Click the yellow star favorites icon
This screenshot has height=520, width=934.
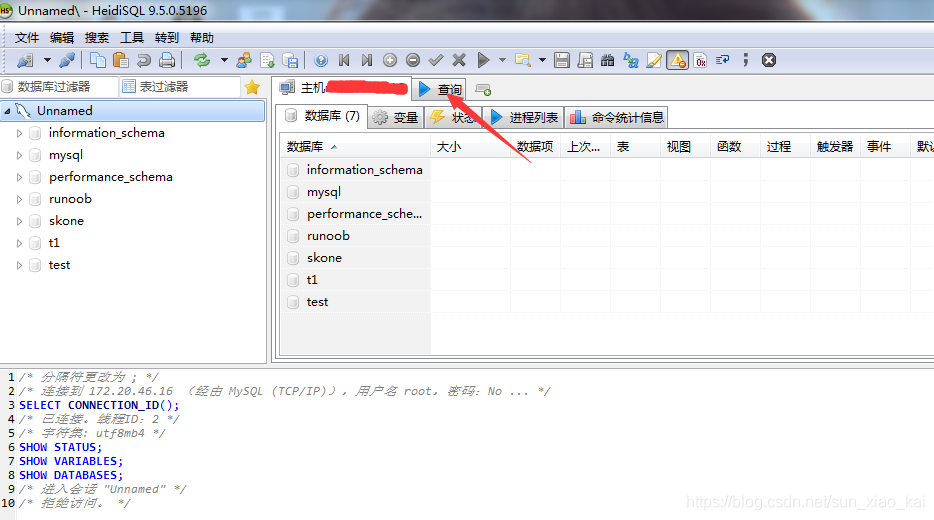pyautogui.click(x=252, y=88)
